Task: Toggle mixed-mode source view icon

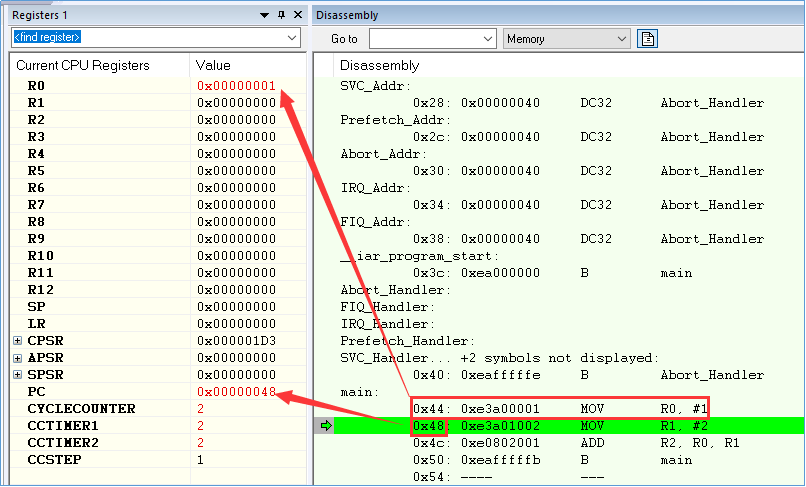Action: 648,39
